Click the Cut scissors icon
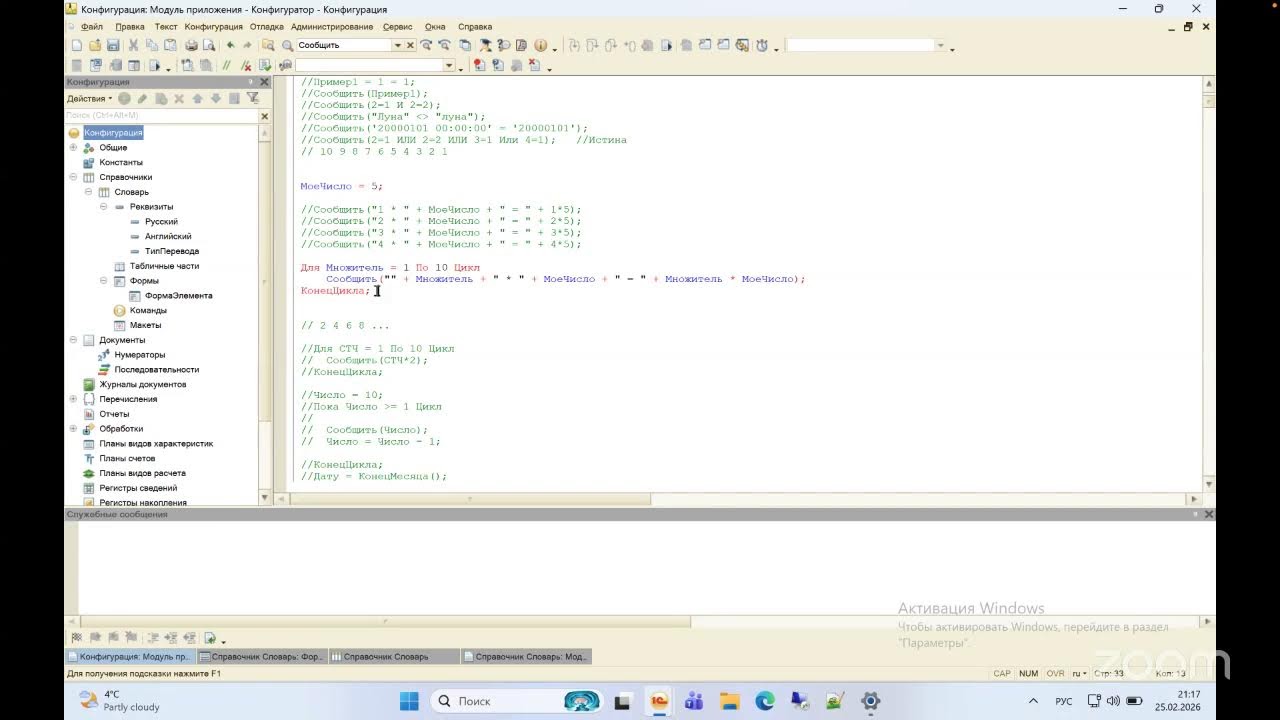The height and width of the screenshot is (720, 1280). click(x=134, y=45)
